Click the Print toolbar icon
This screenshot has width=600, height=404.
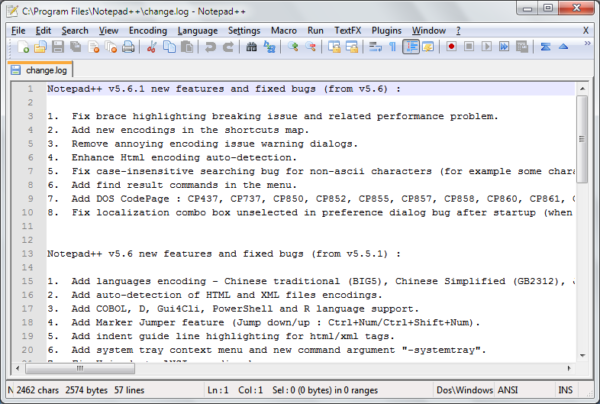coord(127,47)
